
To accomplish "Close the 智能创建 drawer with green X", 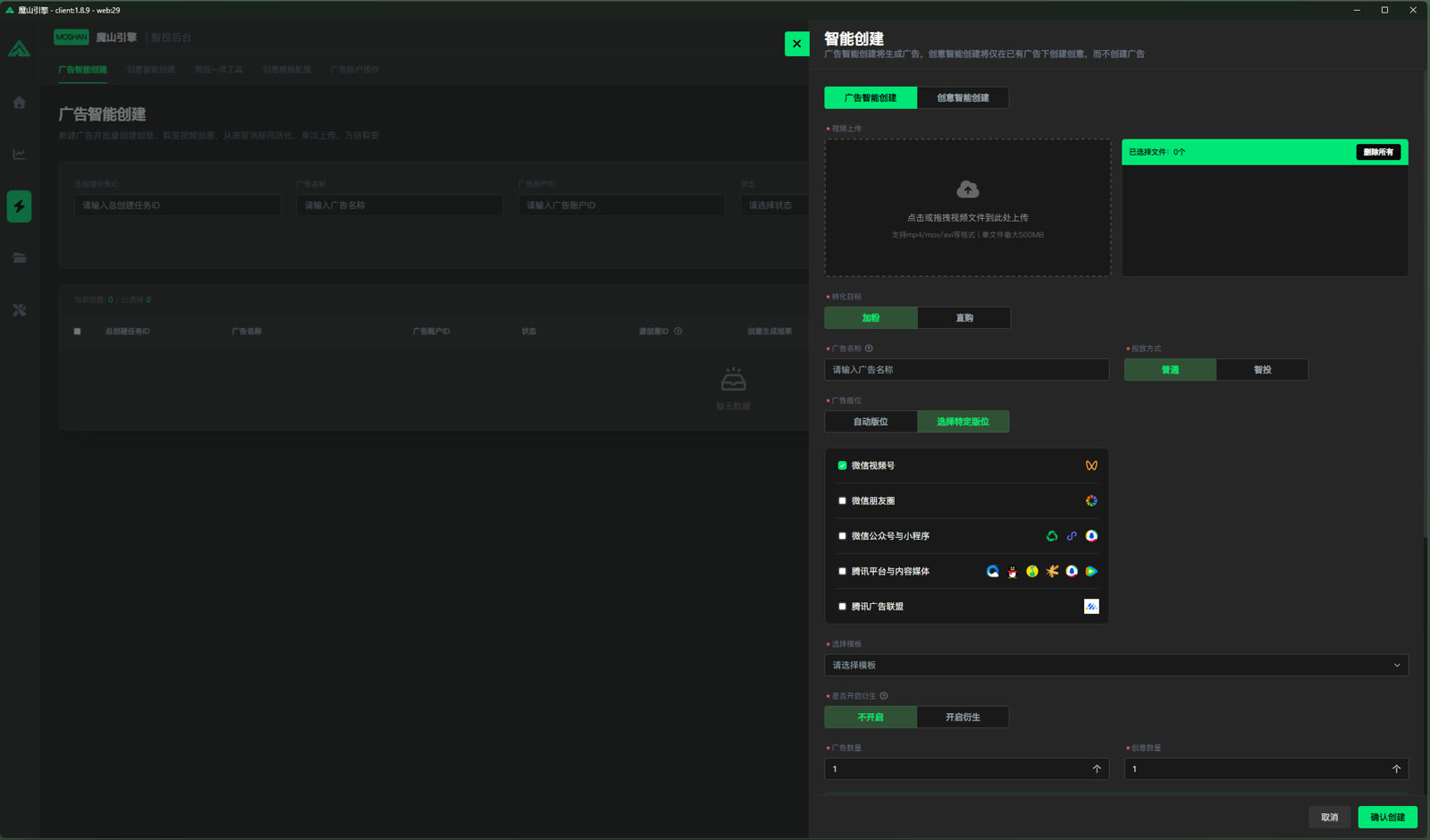I will pyautogui.click(x=796, y=44).
